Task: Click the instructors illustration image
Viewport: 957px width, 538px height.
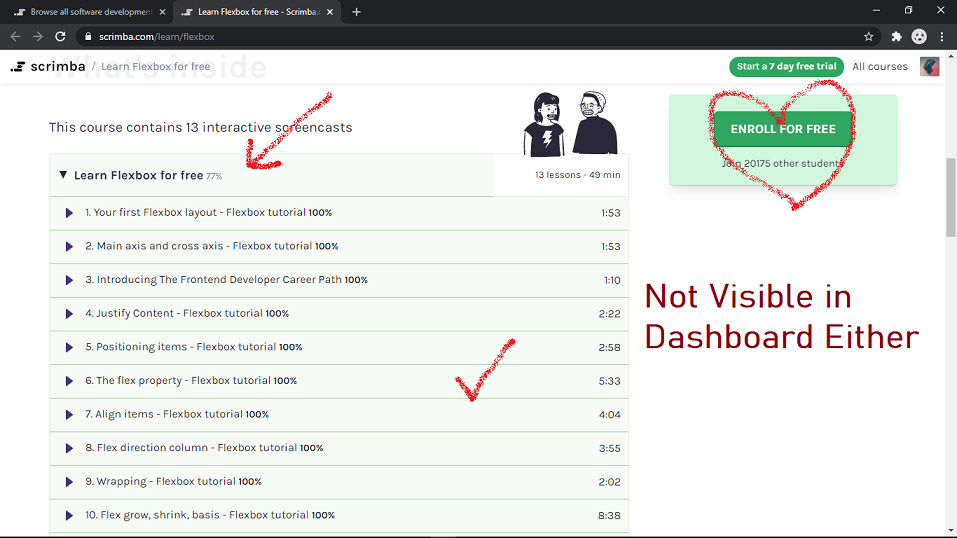Action: 571,123
